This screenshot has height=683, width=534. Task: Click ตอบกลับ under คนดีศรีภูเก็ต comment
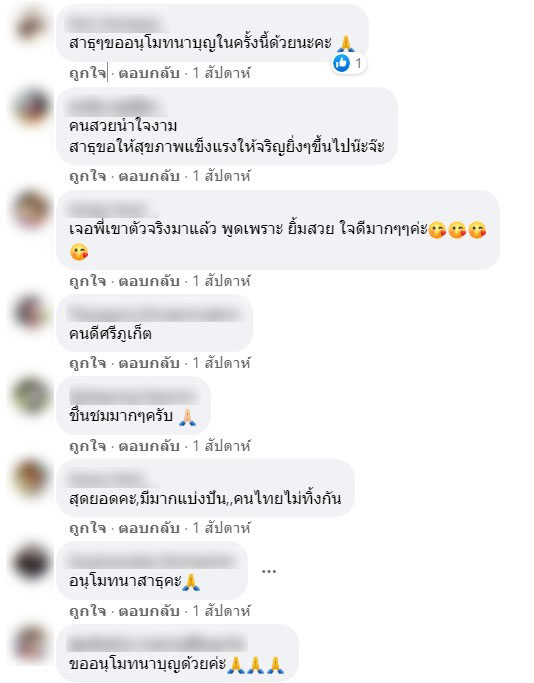point(149,362)
